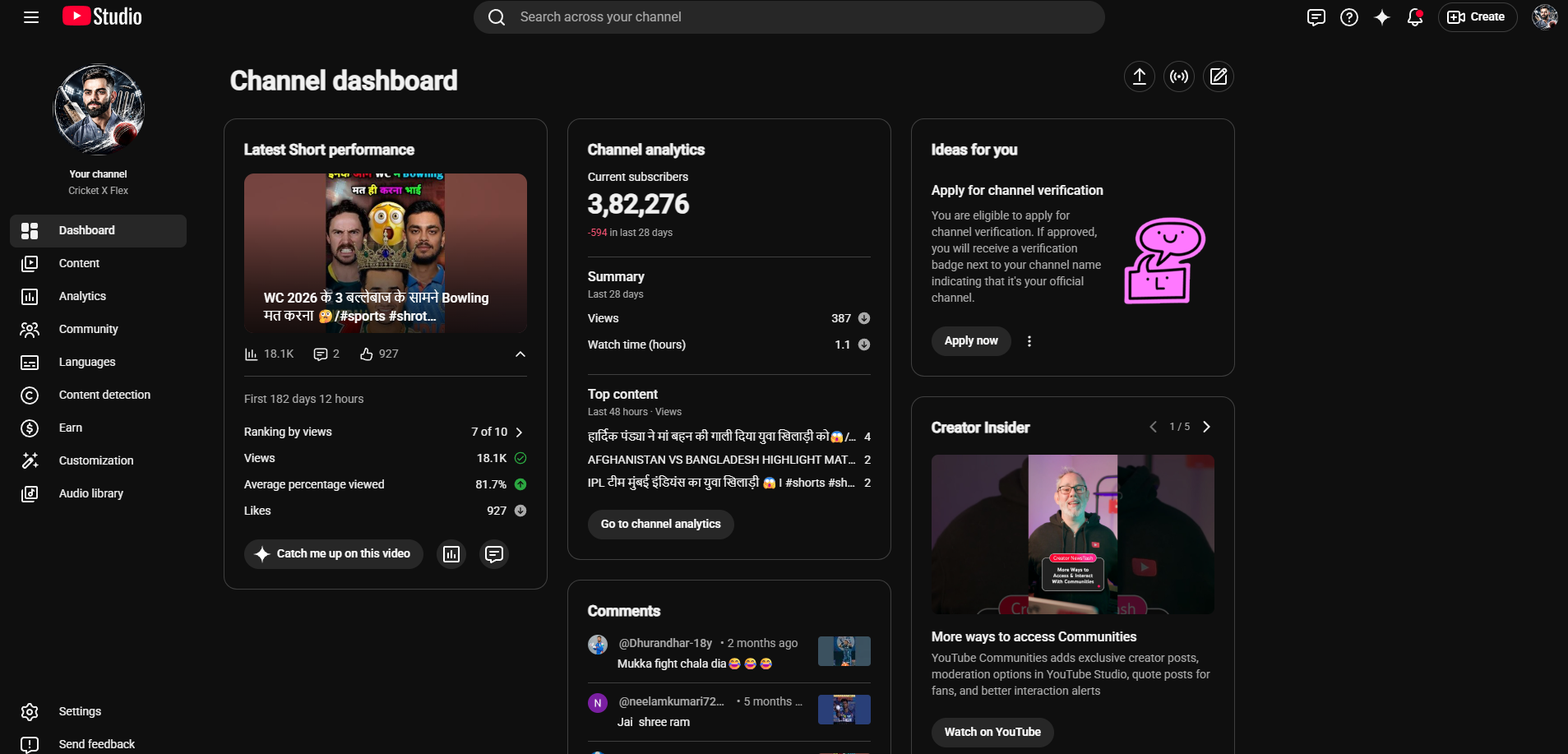
Task: Click the Apply now button
Action: (971, 341)
